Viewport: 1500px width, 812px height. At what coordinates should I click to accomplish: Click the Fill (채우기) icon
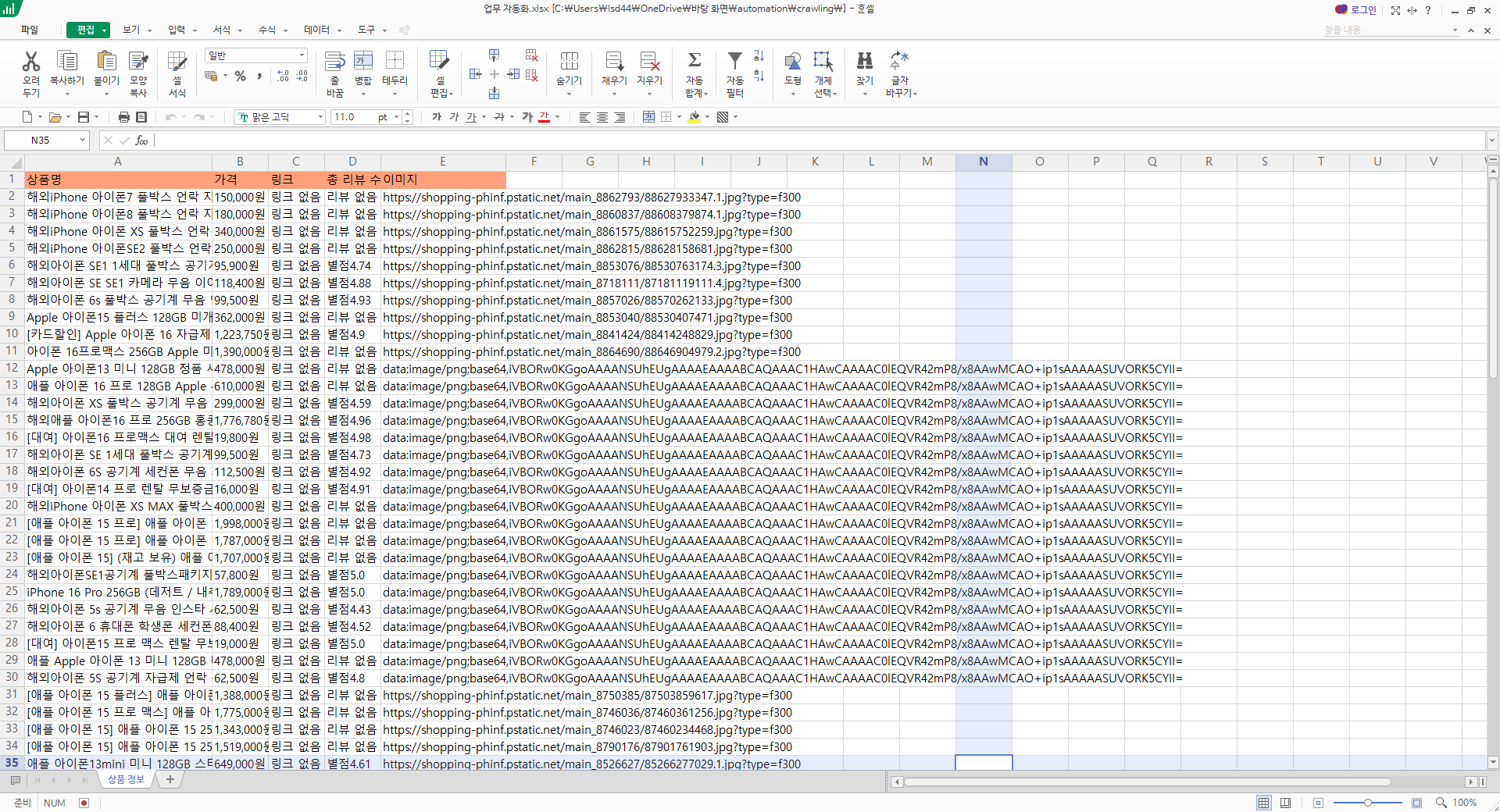click(x=614, y=62)
